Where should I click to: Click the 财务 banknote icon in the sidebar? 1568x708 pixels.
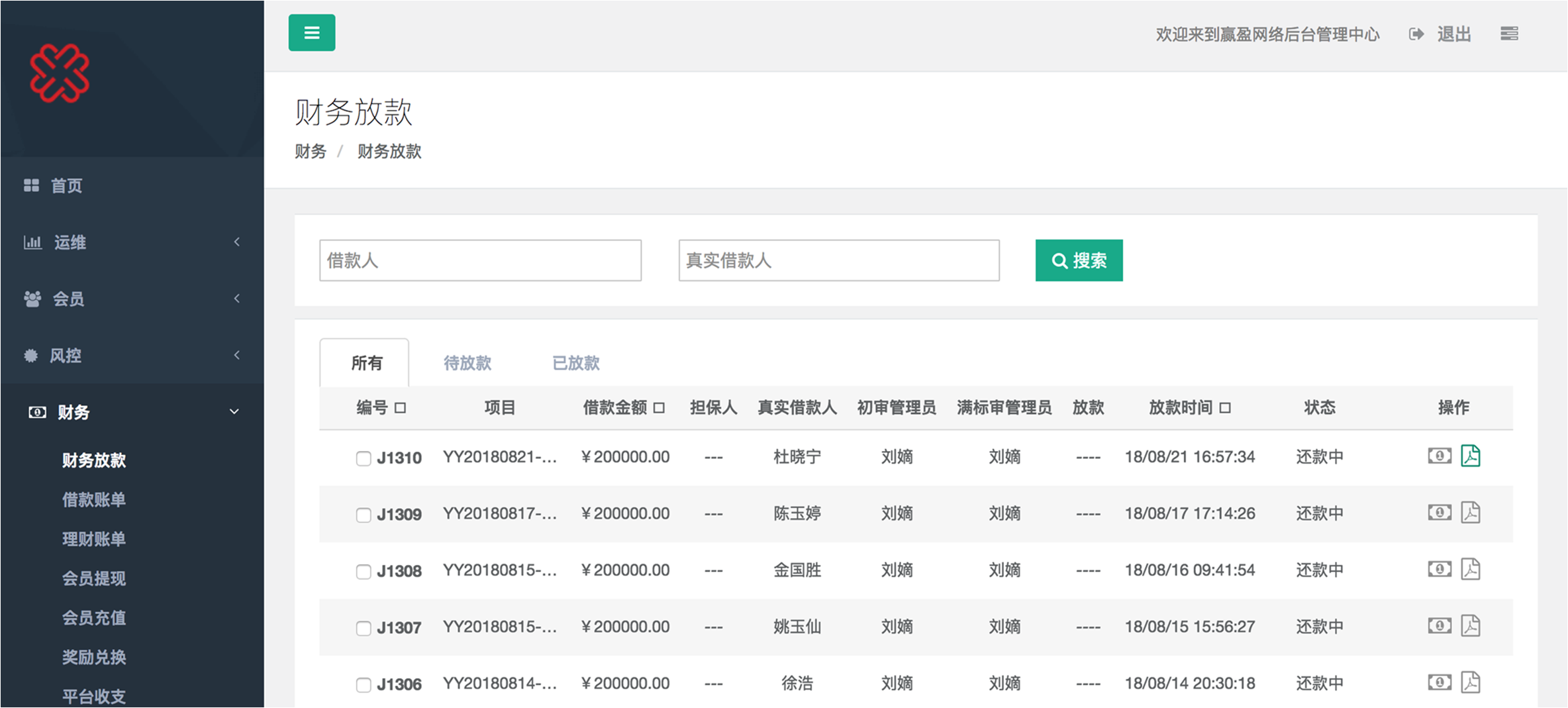pos(37,413)
